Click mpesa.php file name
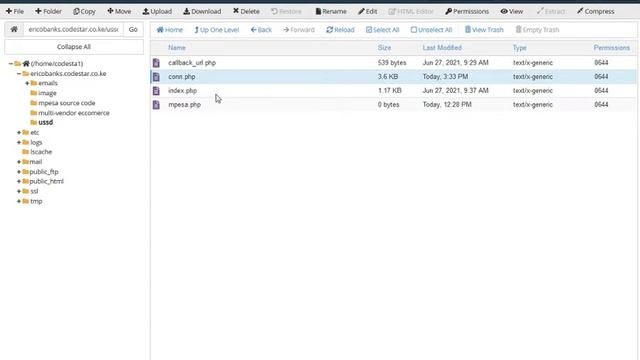The height and width of the screenshot is (360, 640). click(184, 104)
